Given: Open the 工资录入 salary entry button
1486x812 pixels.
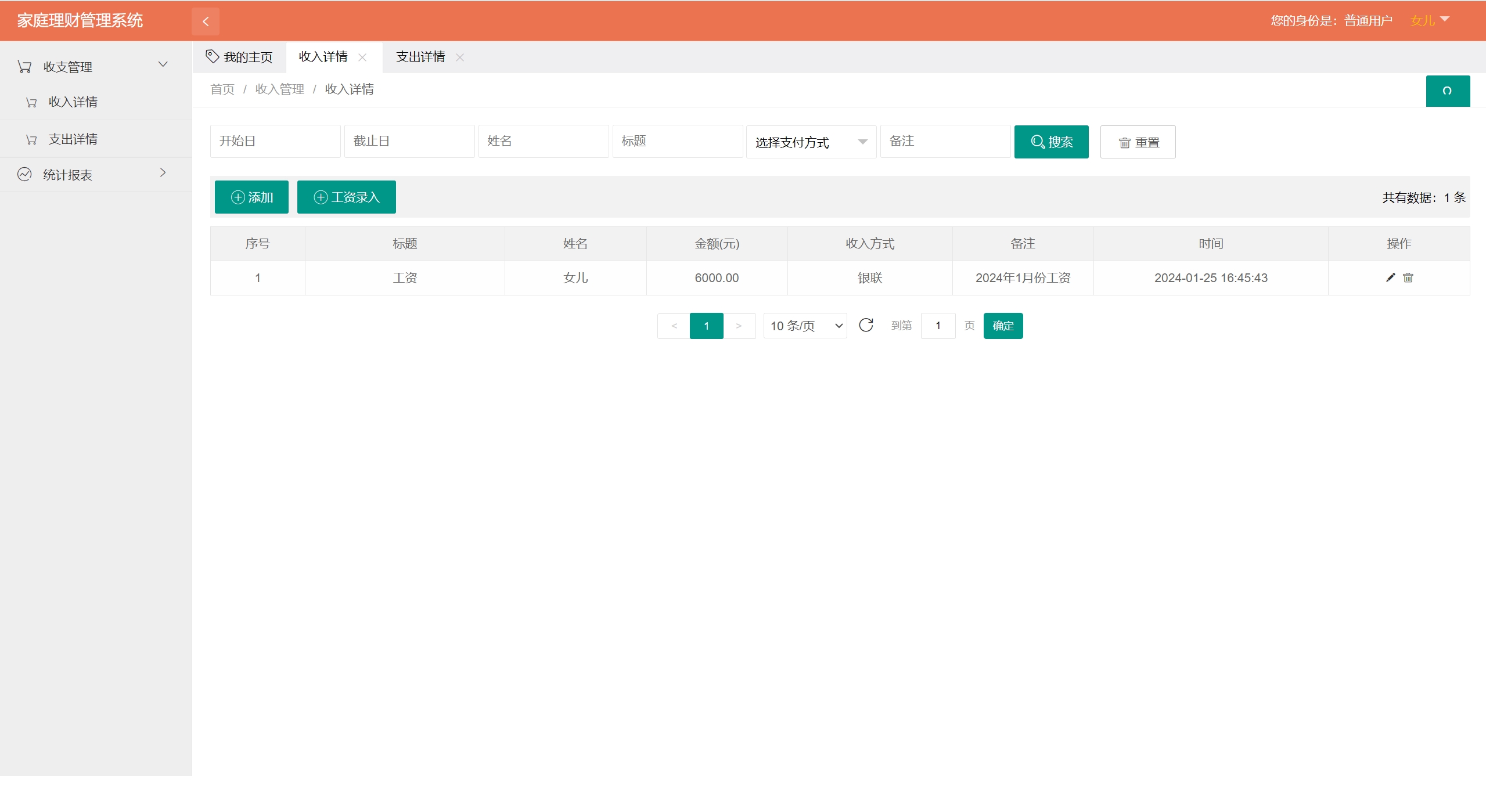Looking at the screenshot, I should (346, 197).
